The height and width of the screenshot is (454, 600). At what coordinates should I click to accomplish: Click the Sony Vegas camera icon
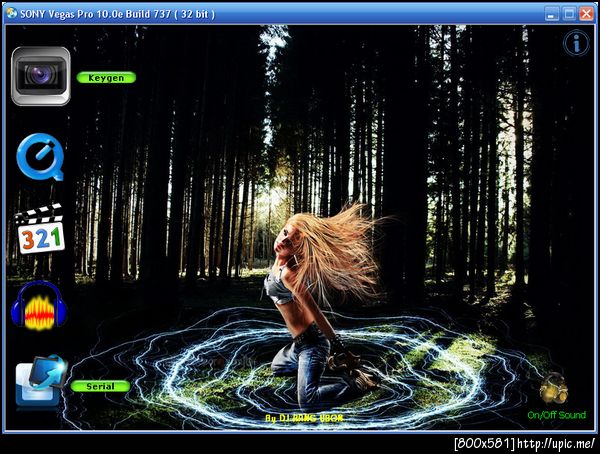(41, 76)
